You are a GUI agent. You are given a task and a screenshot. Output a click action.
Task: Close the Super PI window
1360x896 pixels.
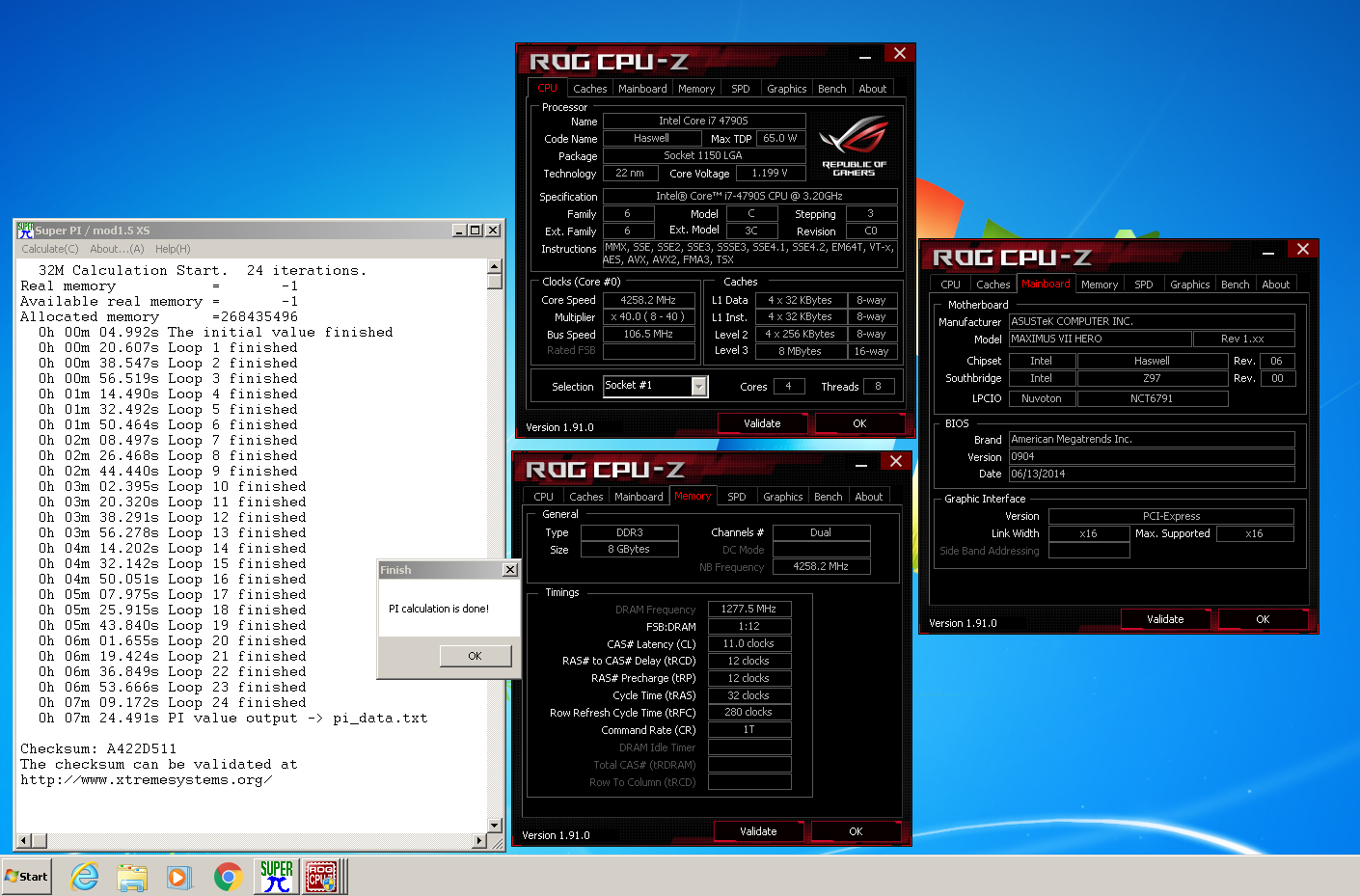click(493, 230)
